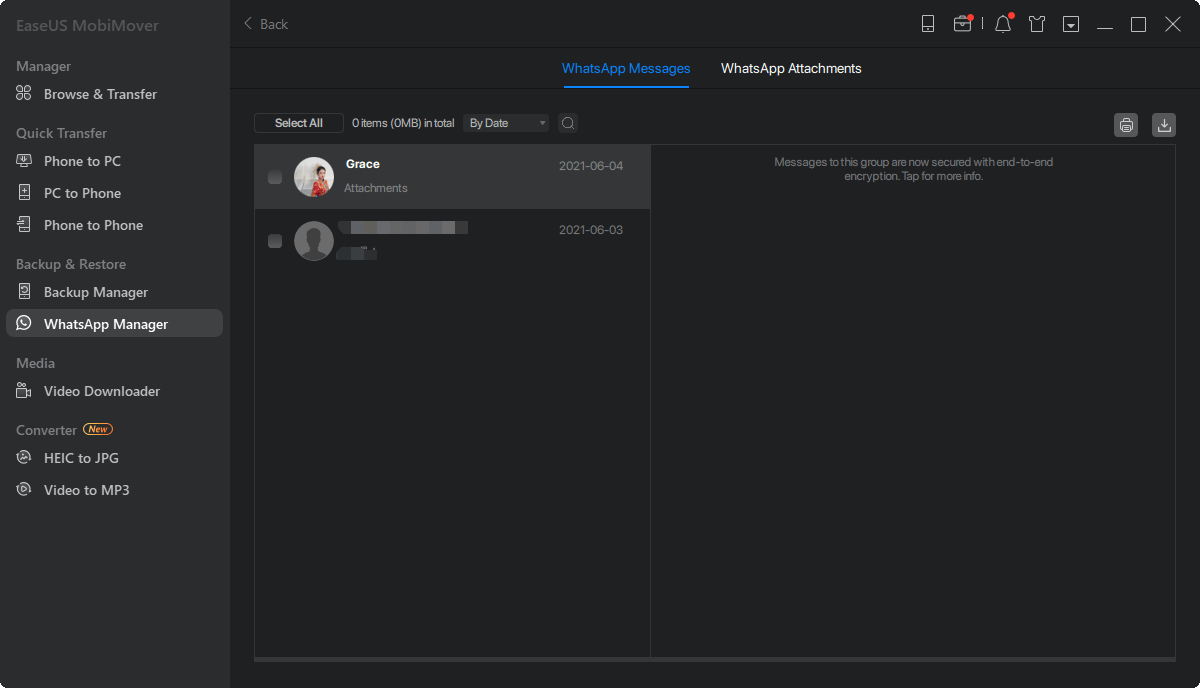Click the default avatar of the second chat

(x=314, y=241)
